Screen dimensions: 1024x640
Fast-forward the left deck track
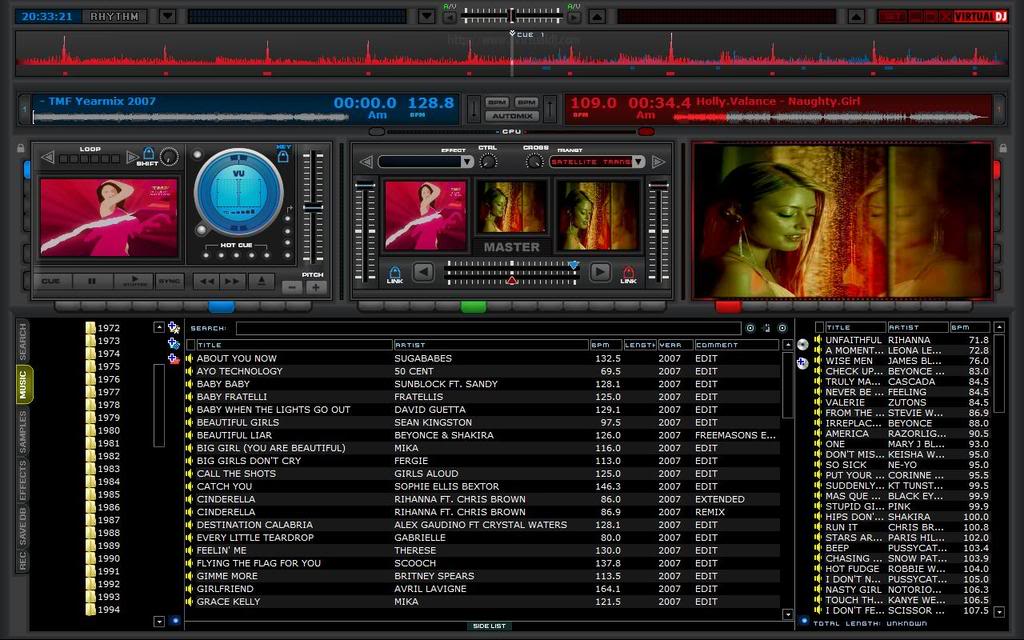232,281
